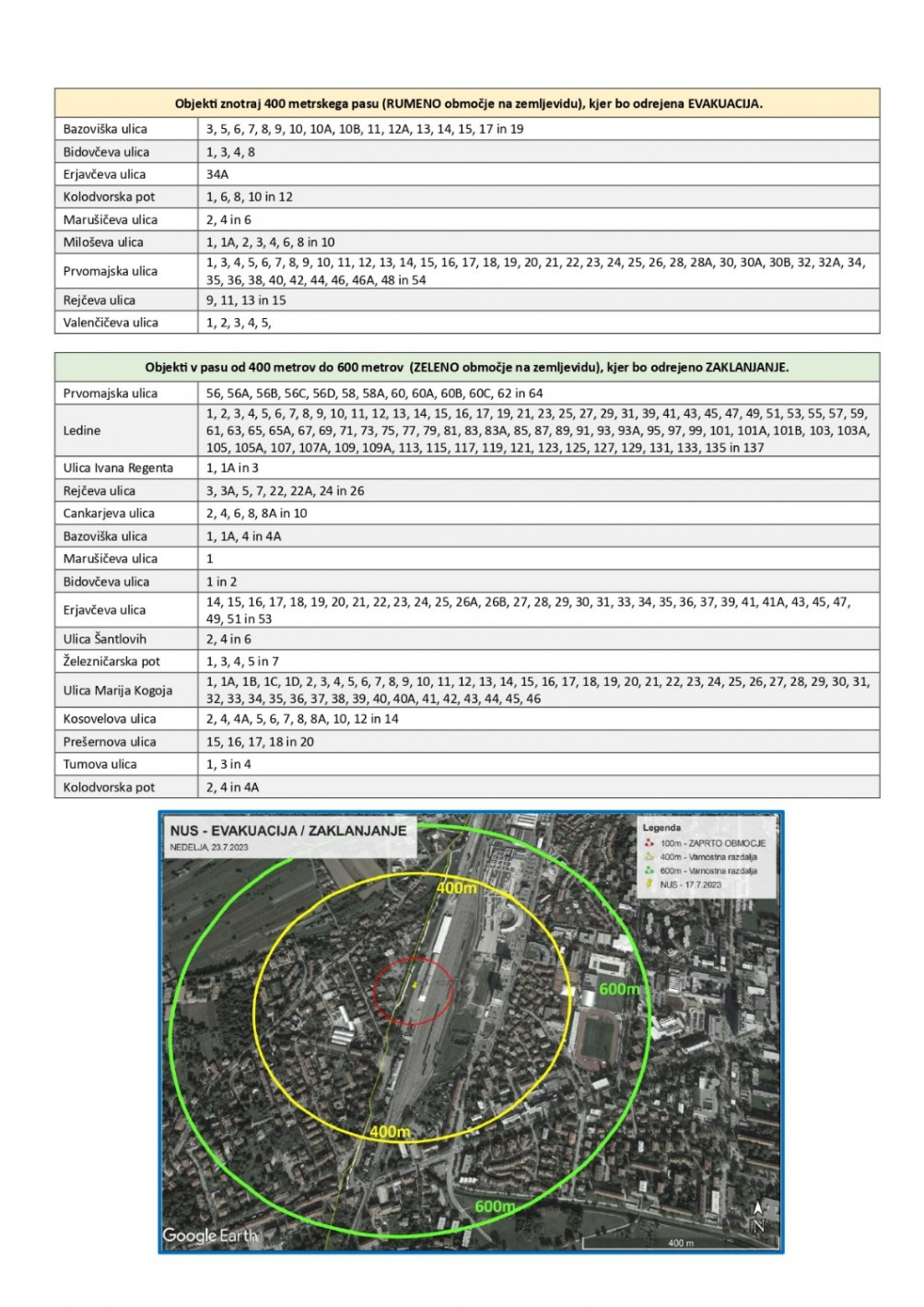
Task: Click house numbers "1, 1A in 3"
Action: 232,468
